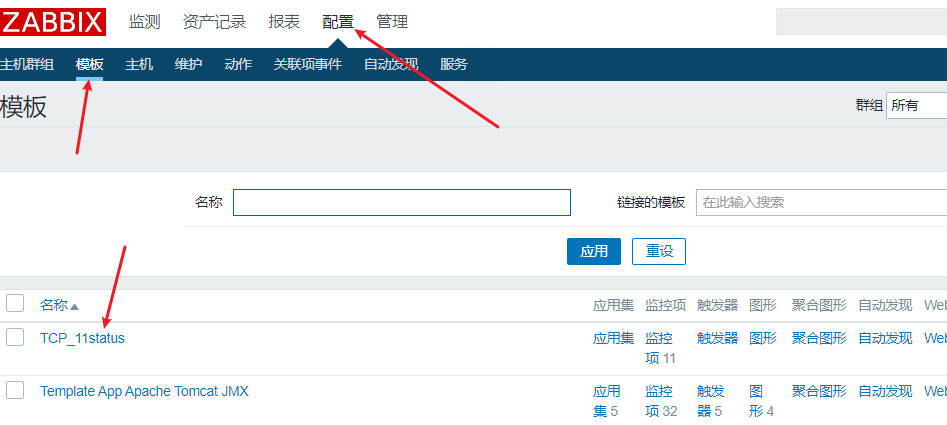Click the top-right search box
The image size is (947, 425).
point(861,22)
